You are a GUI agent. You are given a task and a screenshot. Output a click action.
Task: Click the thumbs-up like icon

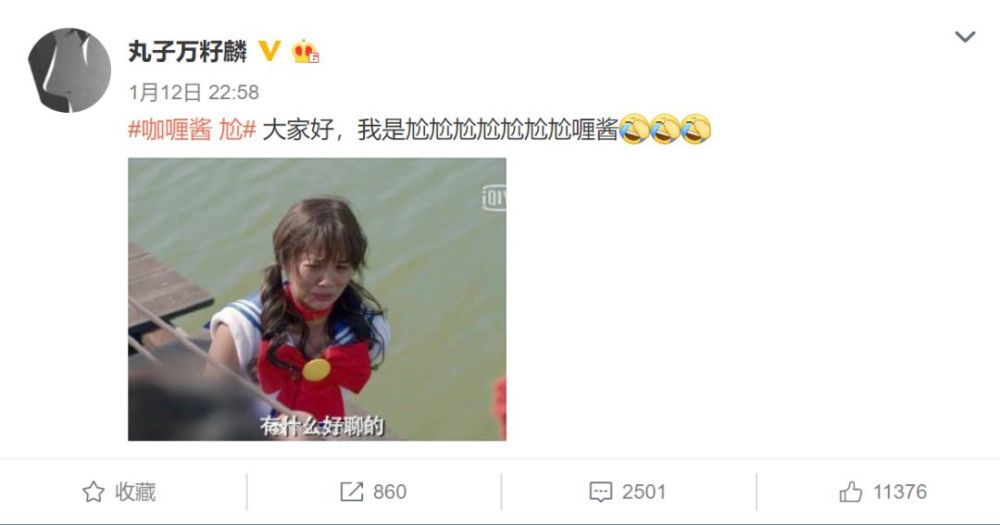pyautogui.click(x=851, y=492)
